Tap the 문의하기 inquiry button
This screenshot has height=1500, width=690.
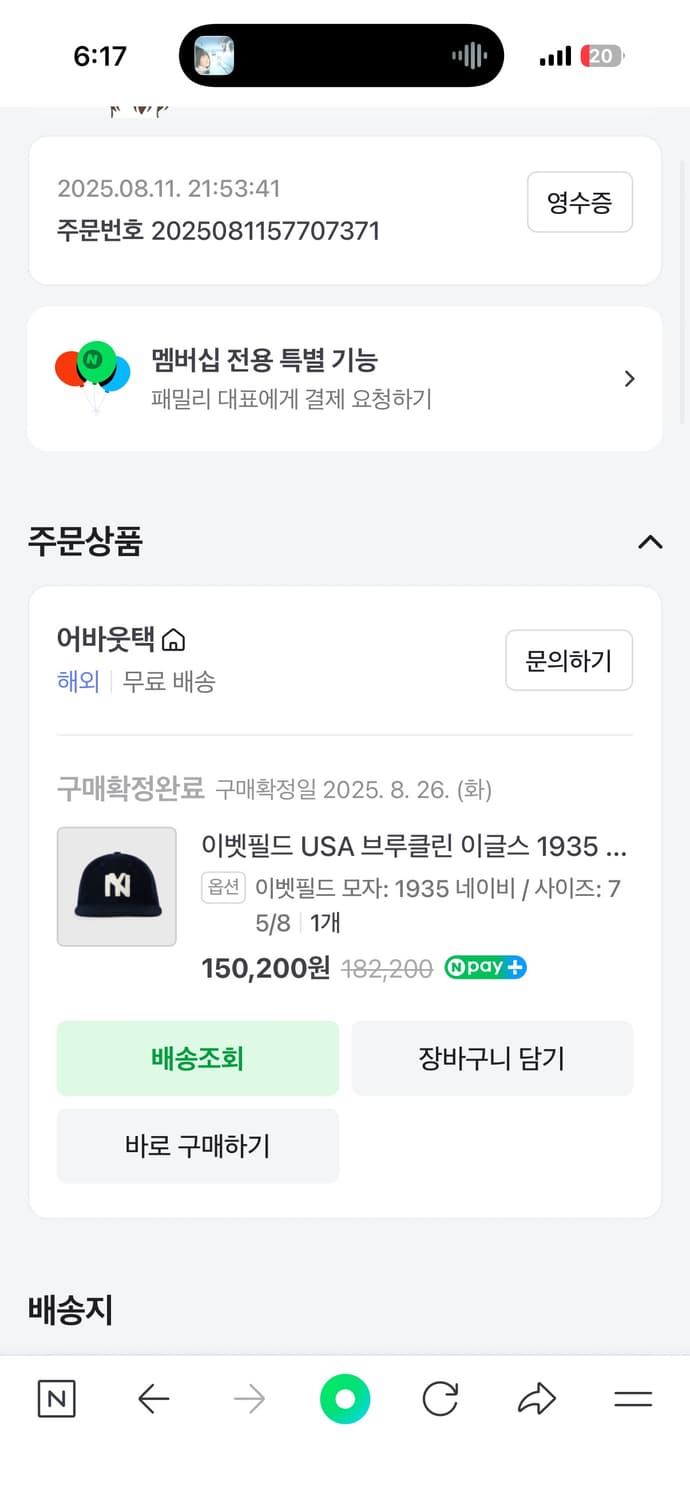point(569,660)
